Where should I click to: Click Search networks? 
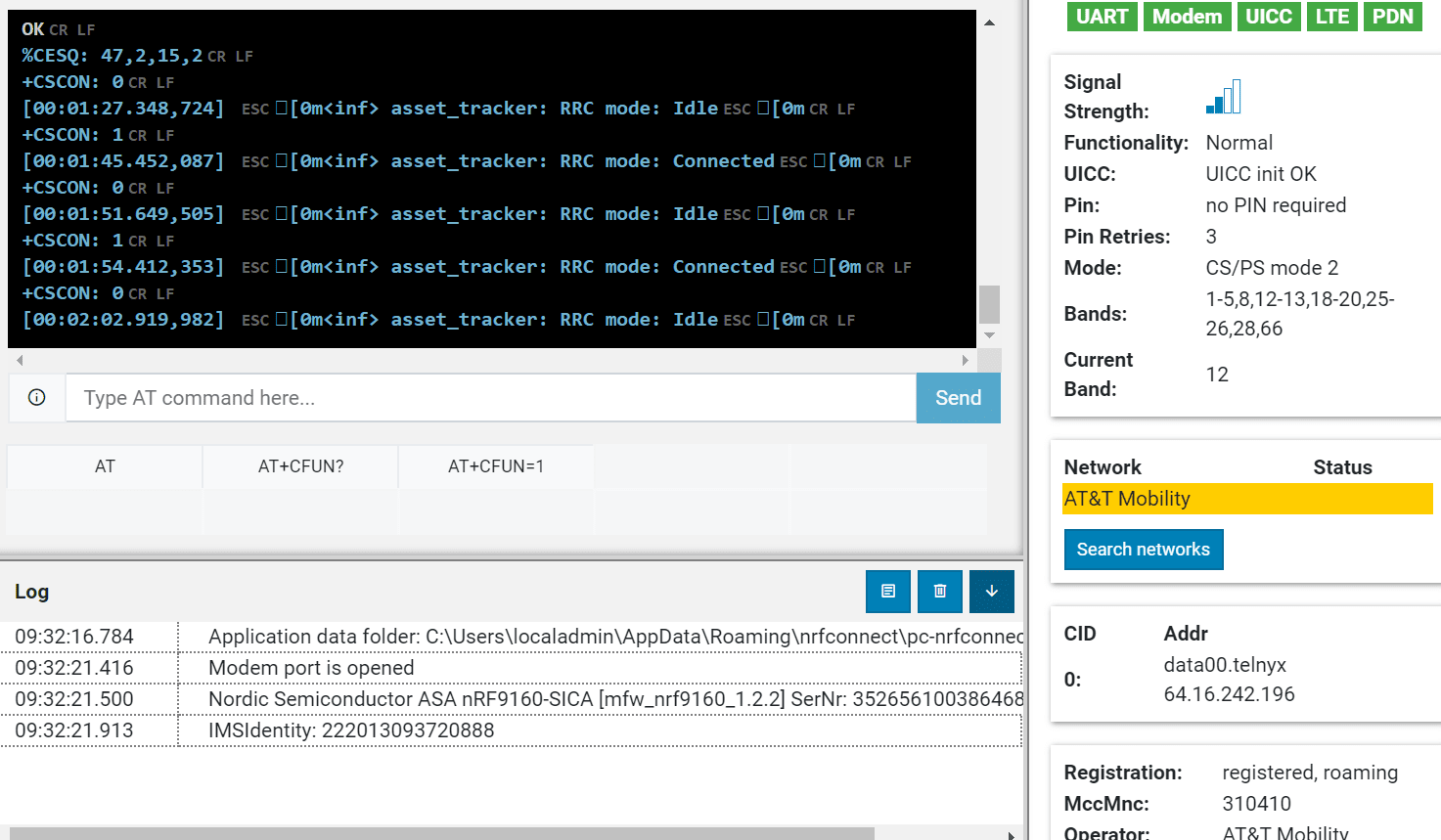click(1143, 549)
